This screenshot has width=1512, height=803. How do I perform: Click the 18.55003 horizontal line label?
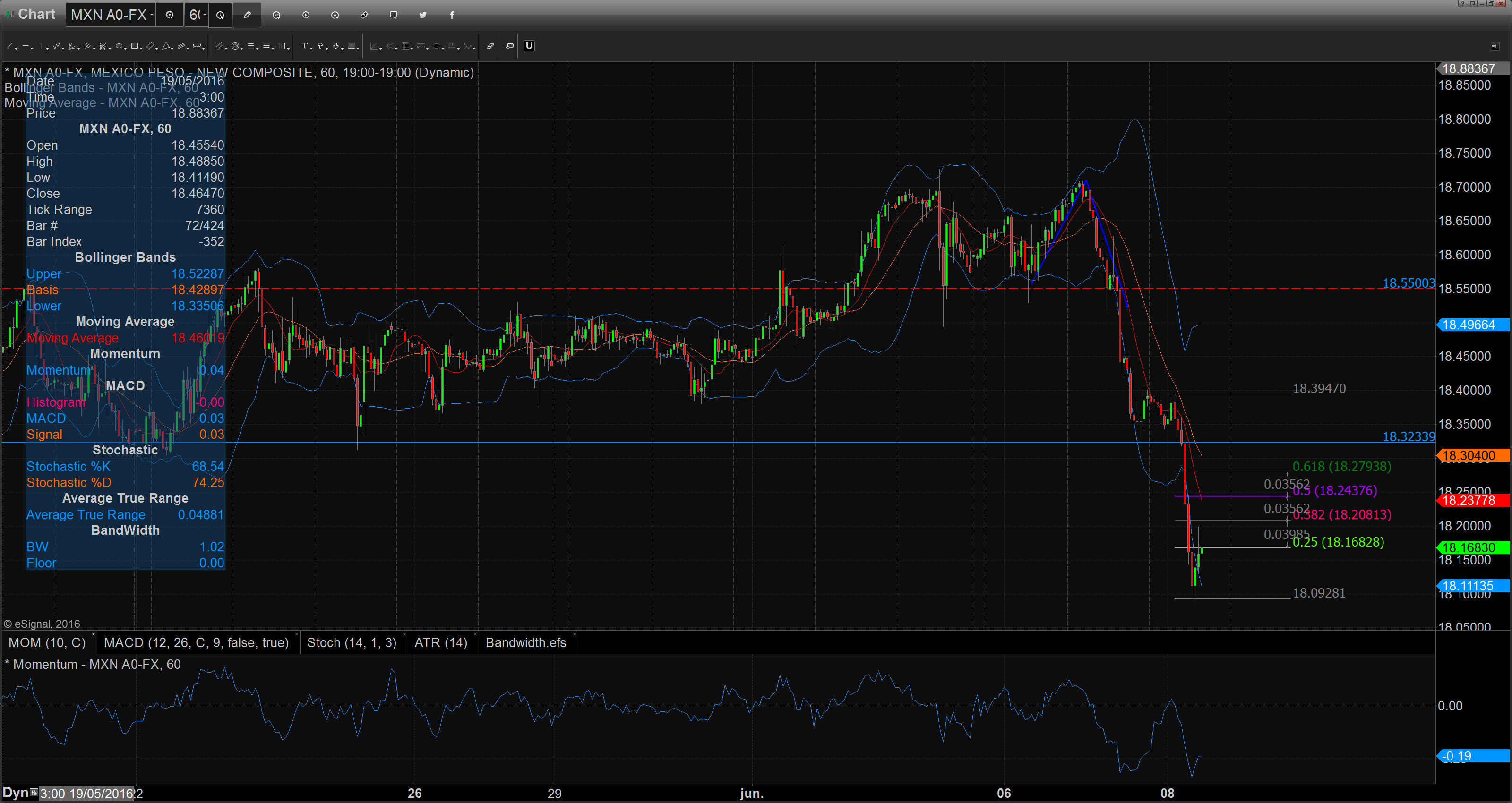click(x=1409, y=283)
